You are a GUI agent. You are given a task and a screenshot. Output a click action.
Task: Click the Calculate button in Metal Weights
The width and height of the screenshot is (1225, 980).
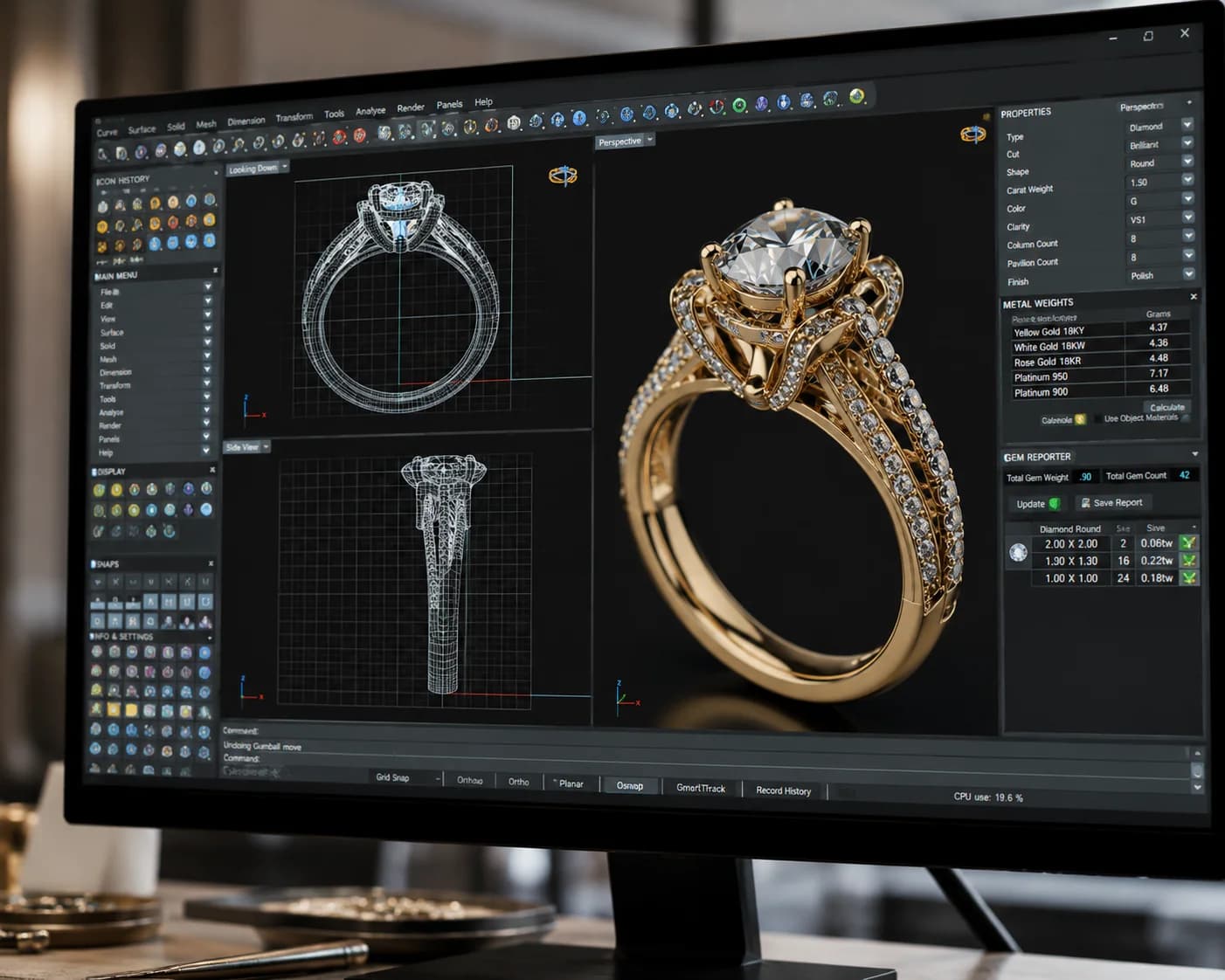pyautogui.click(x=1166, y=407)
